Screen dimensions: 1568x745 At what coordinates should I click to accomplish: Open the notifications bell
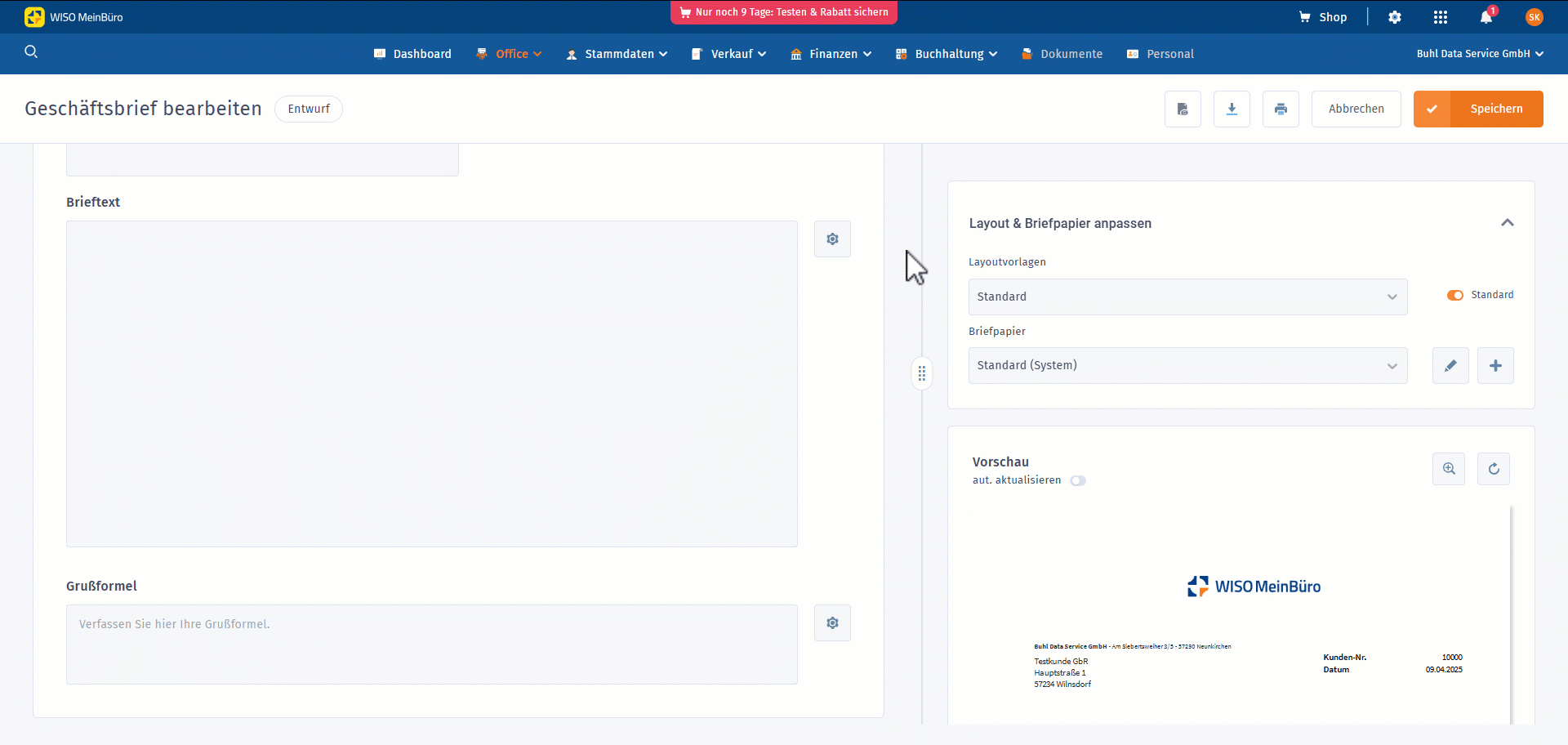[1486, 17]
